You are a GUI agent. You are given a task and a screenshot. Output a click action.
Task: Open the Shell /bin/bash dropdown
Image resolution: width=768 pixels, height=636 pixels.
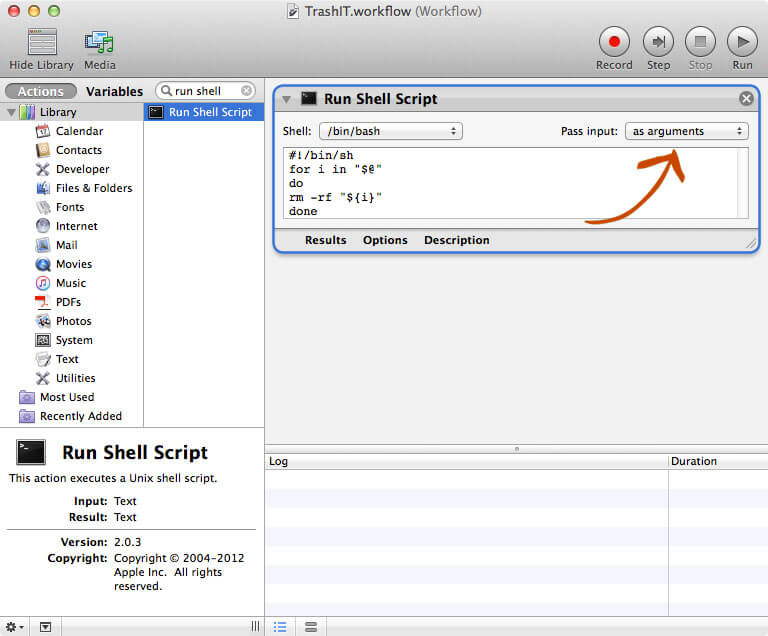click(390, 131)
